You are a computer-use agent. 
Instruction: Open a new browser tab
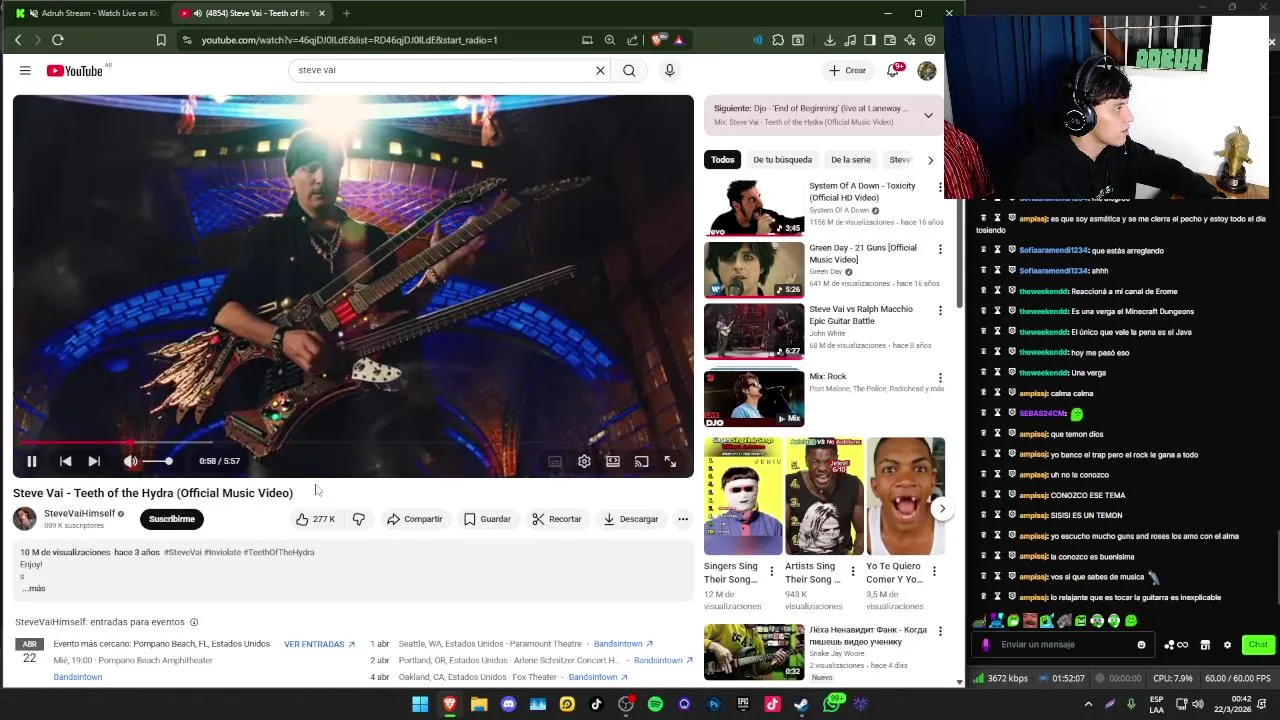(x=346, y=13)
